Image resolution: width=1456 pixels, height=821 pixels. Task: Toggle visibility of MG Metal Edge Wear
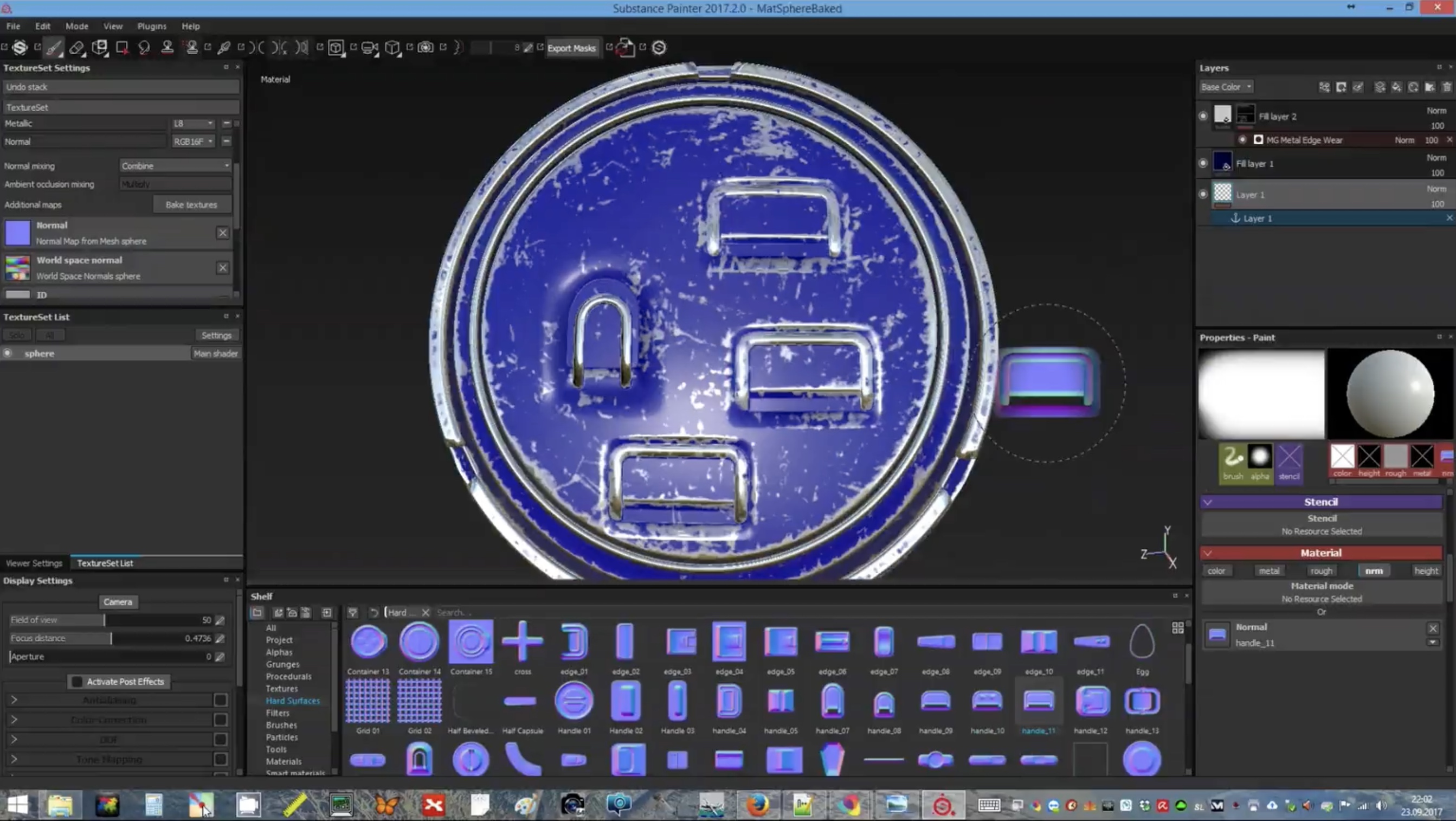click(x=1242, y=140)
